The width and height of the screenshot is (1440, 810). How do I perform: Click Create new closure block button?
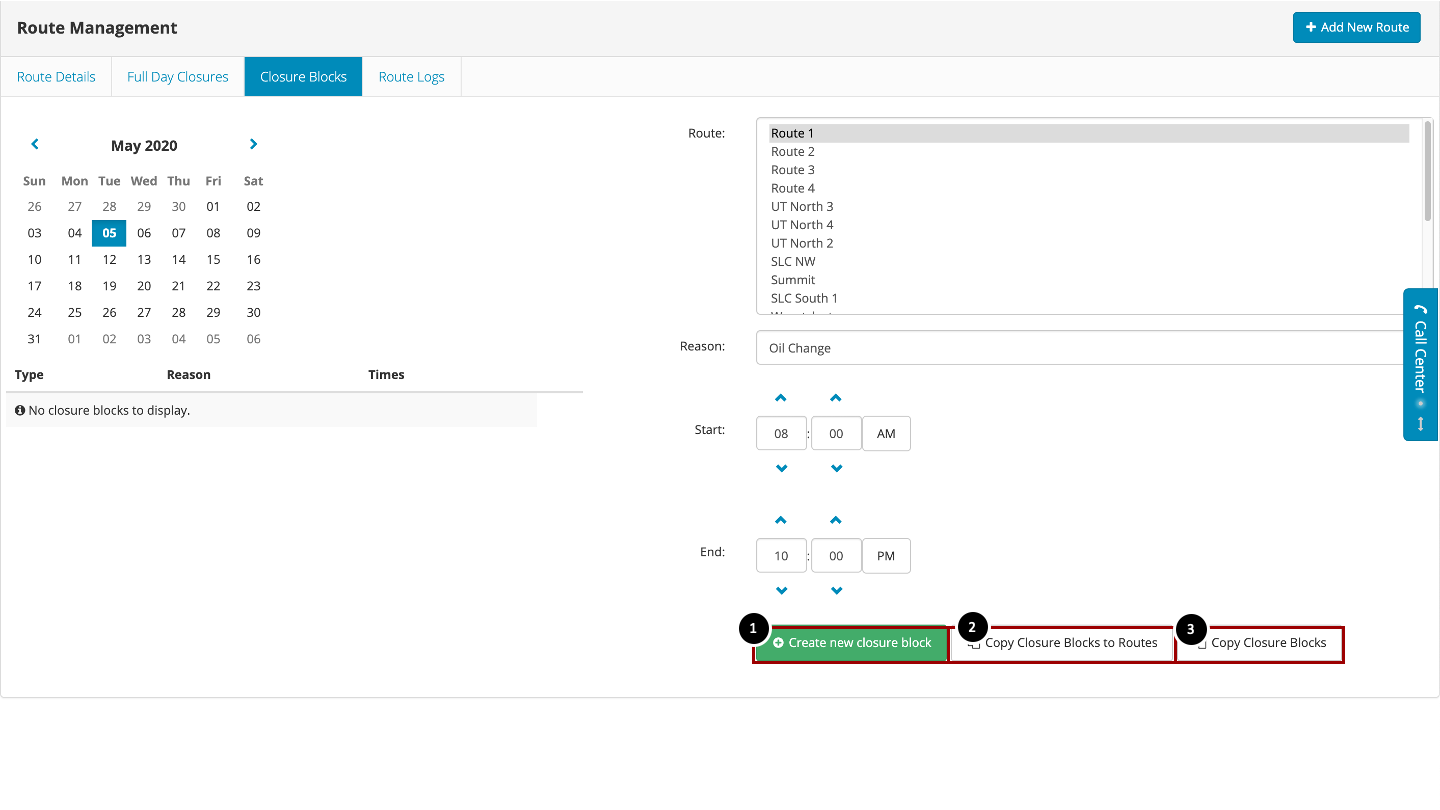click(851, 643)
